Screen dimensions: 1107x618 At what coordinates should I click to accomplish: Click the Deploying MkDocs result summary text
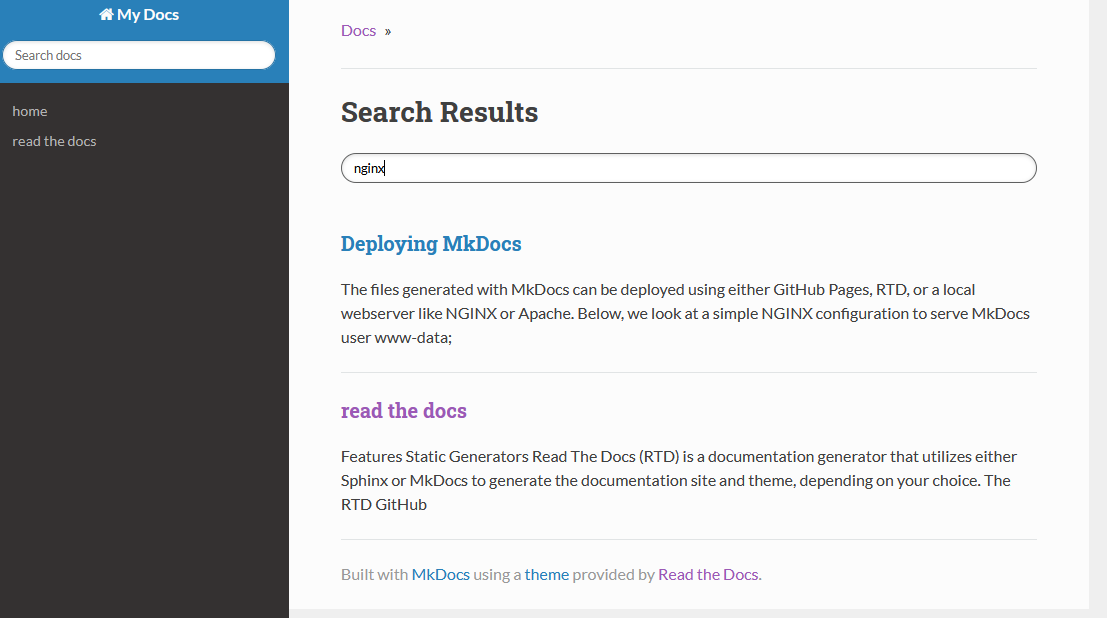686,314
